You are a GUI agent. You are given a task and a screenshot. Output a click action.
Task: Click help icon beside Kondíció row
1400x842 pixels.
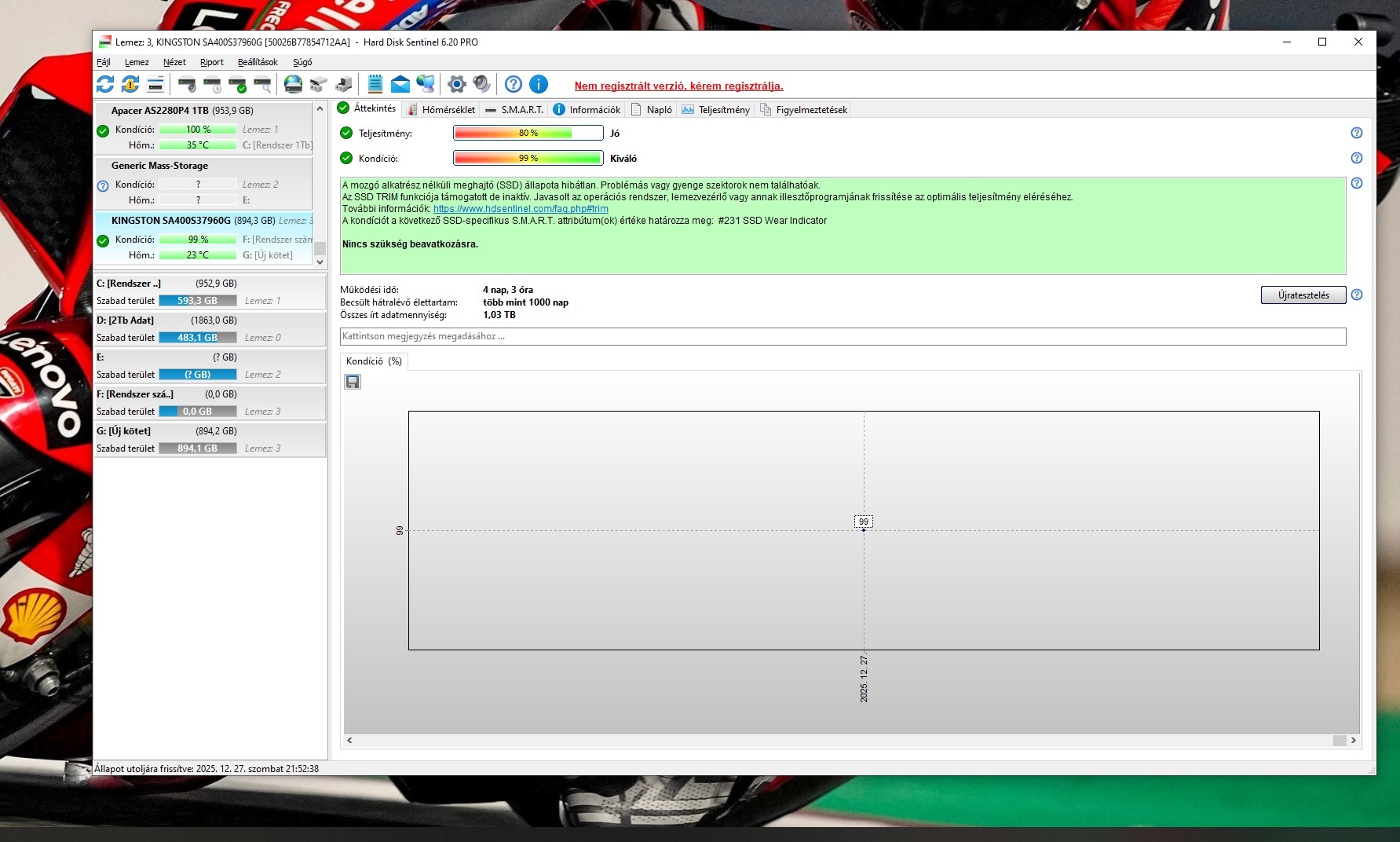point(1357,158)
